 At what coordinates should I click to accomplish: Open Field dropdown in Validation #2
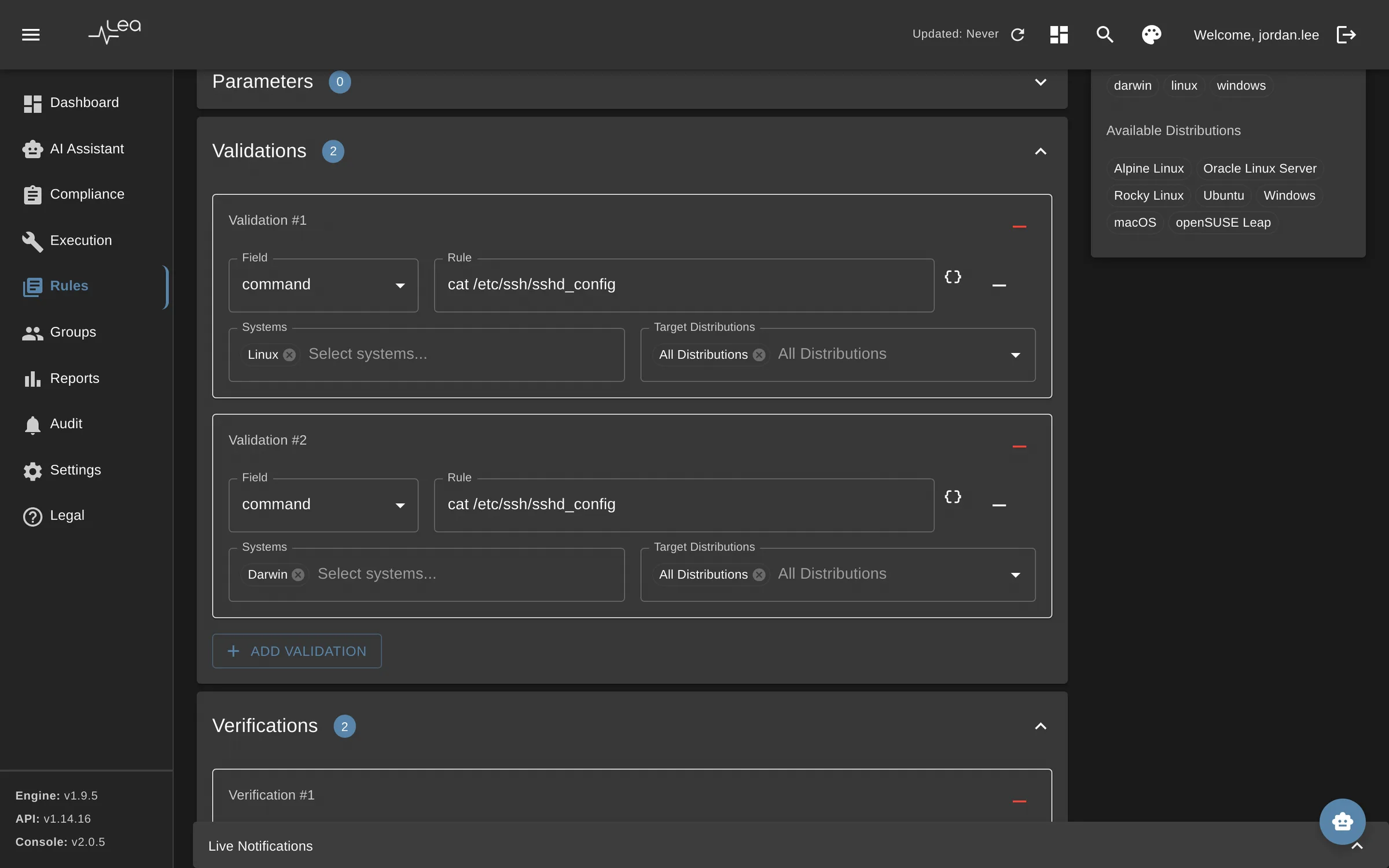click(323, 505)
